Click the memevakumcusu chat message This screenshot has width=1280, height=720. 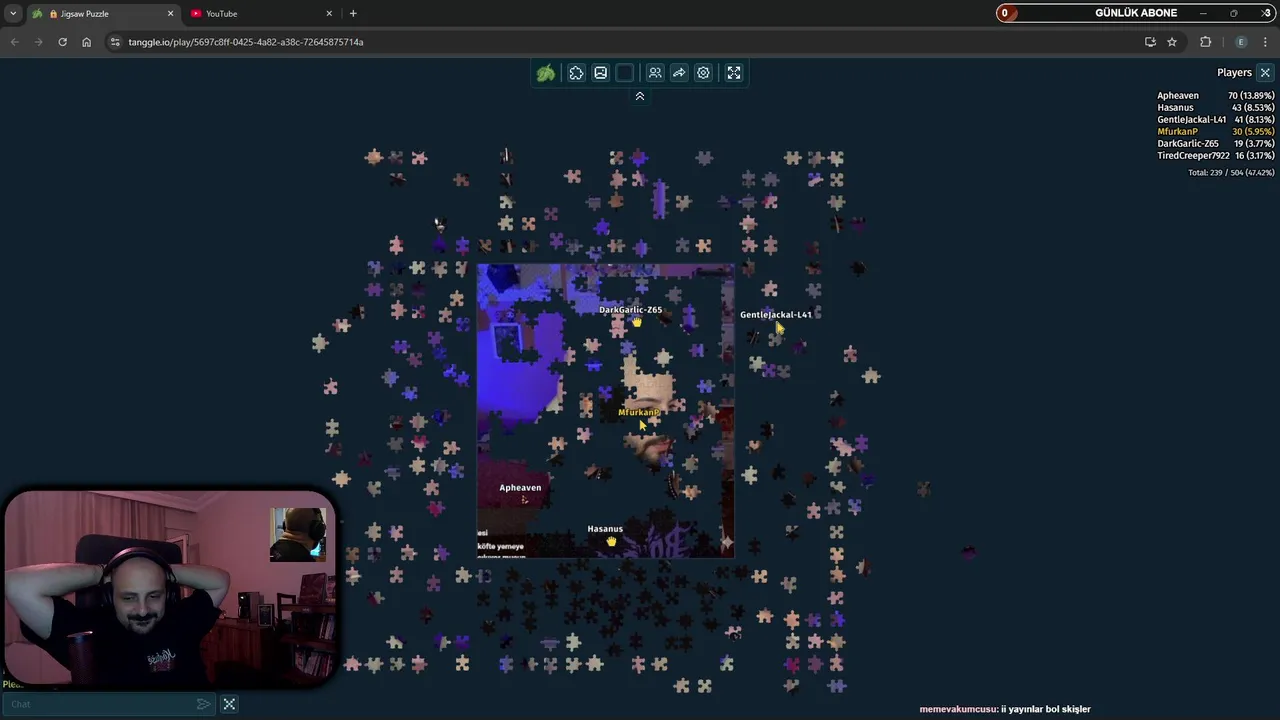1005,709
